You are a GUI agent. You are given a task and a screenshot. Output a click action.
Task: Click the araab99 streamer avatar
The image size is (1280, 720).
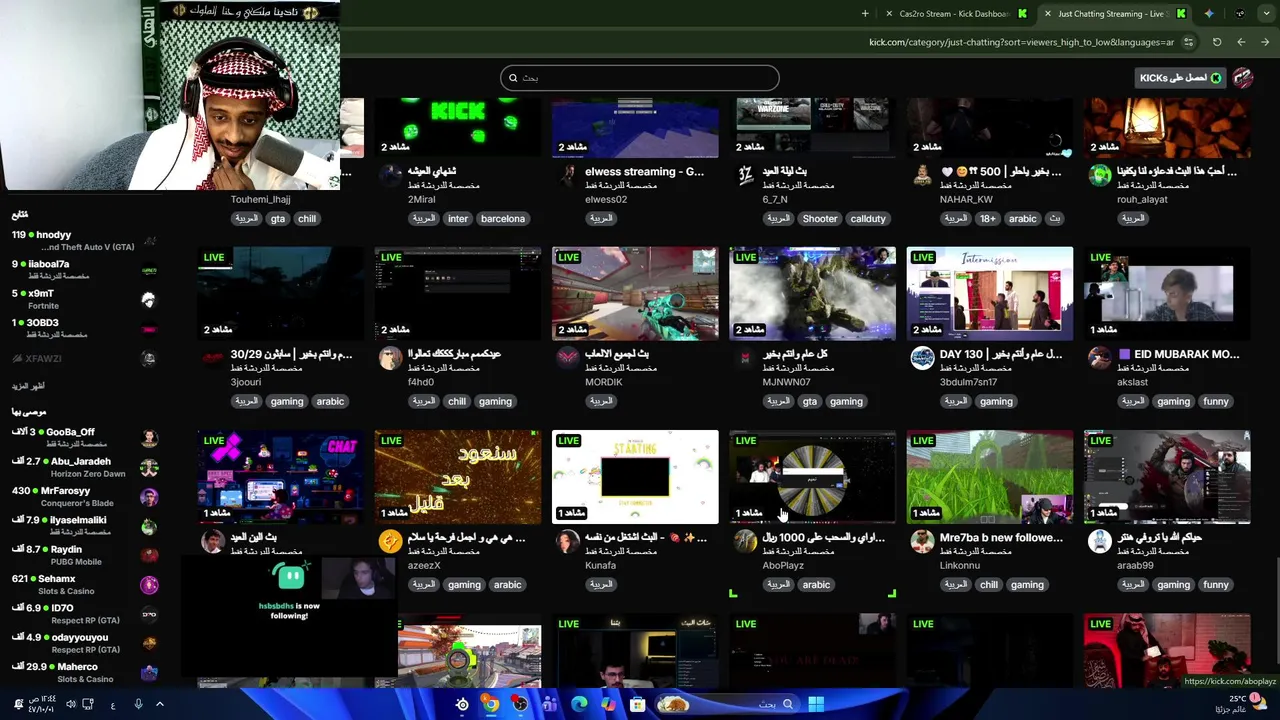(1099, 541)
